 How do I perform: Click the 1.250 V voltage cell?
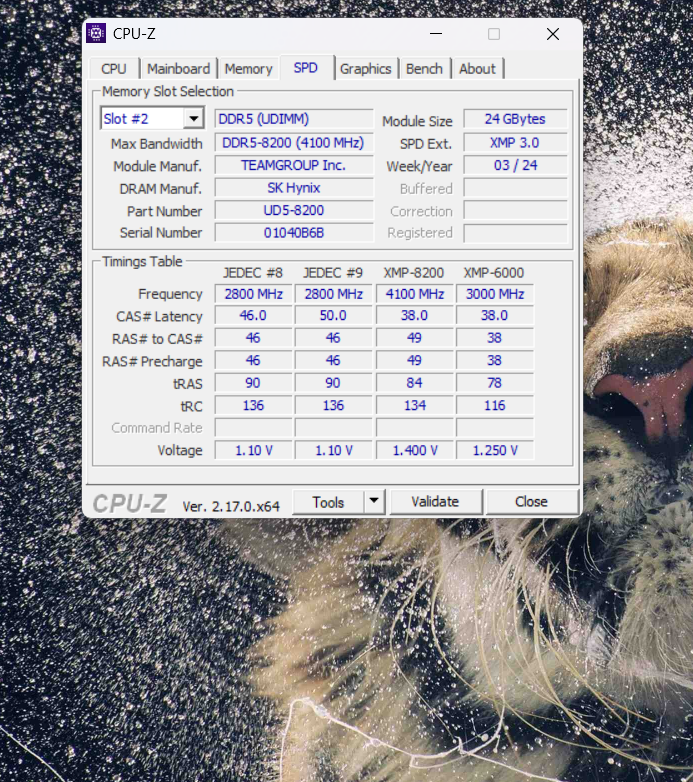coord(495,450)
